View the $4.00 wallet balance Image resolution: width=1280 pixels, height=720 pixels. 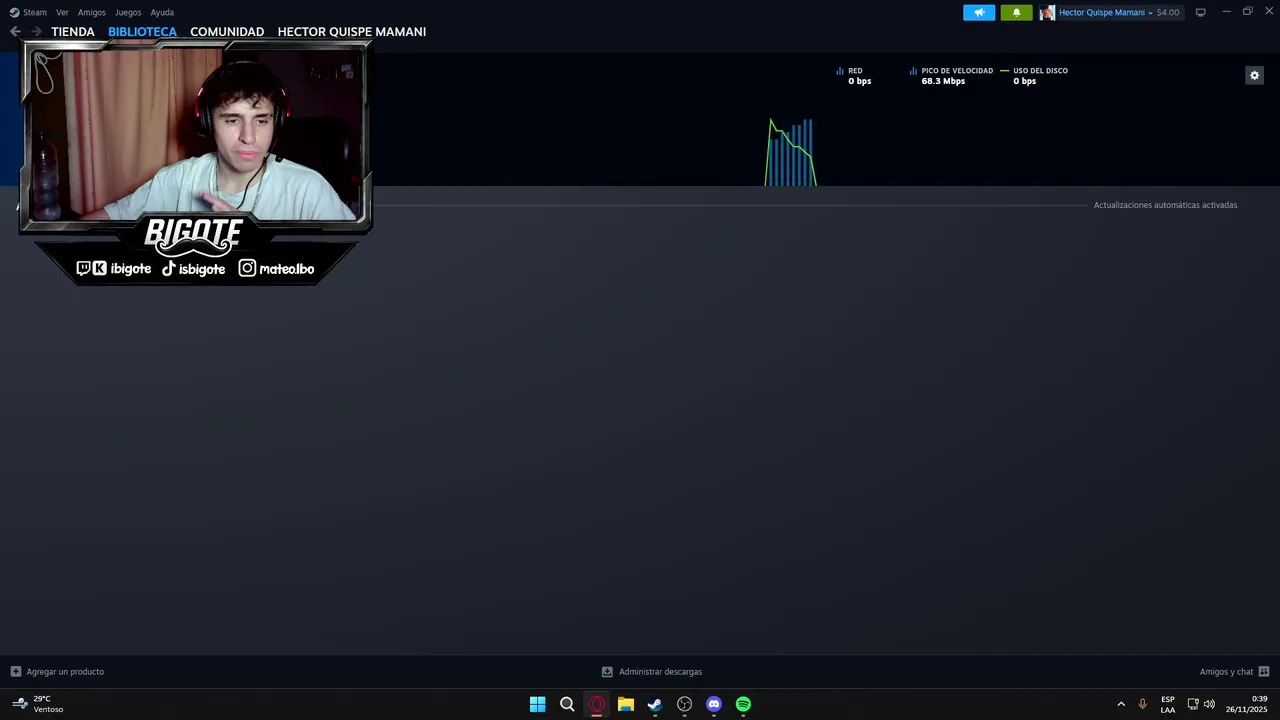point(1168,12)
